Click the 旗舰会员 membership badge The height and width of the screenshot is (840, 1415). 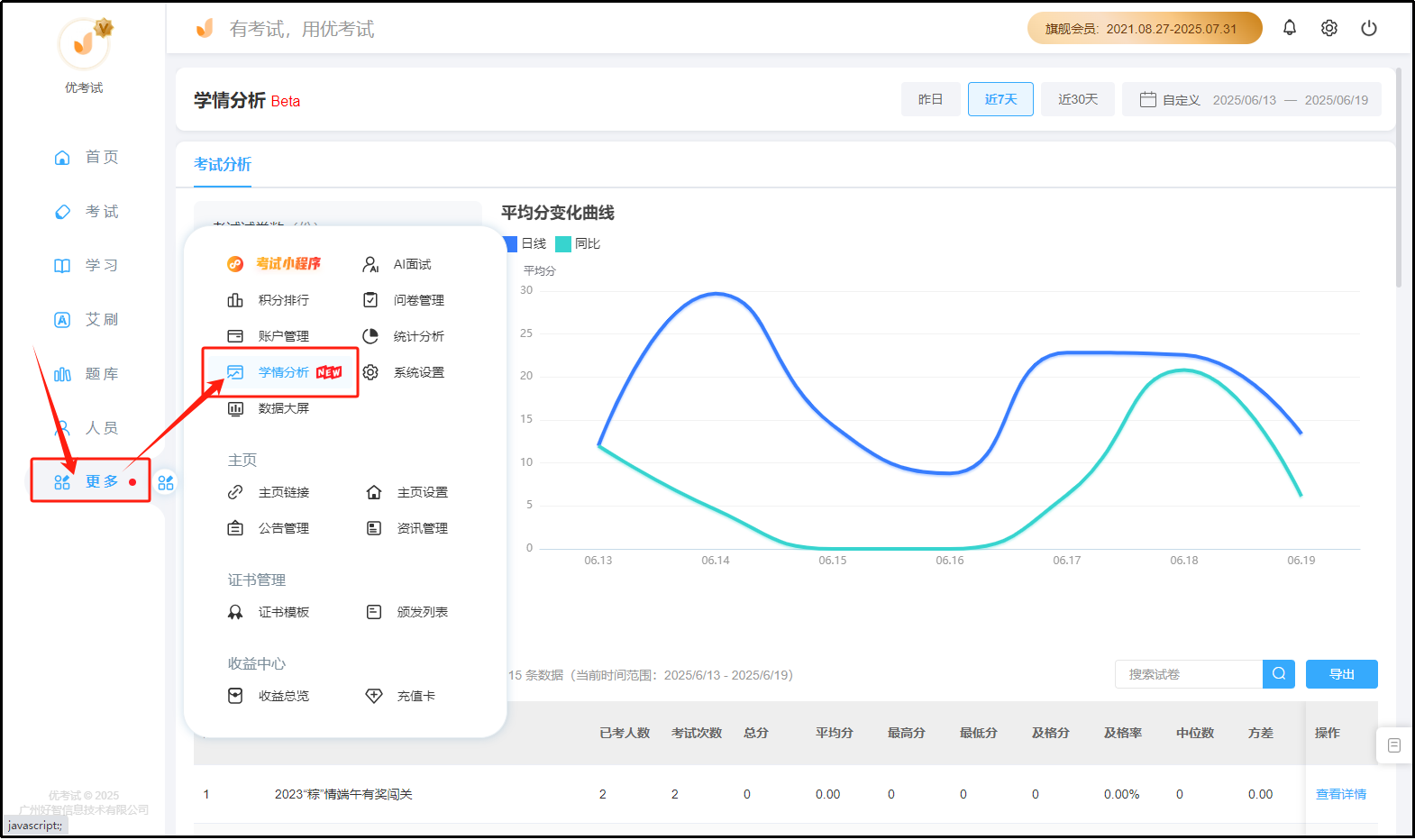[1145, 28]
